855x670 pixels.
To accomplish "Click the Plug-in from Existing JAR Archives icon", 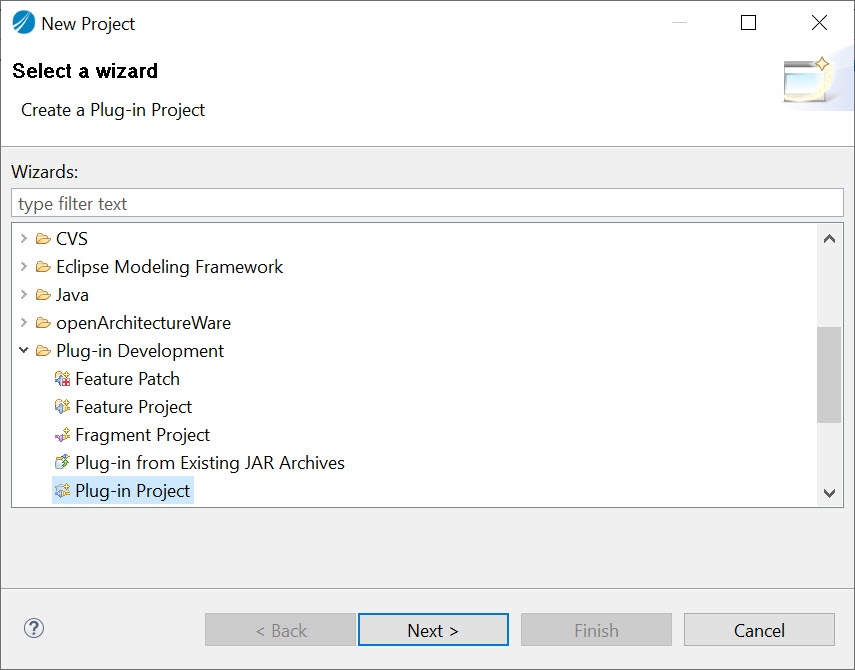I will point(63,463).
